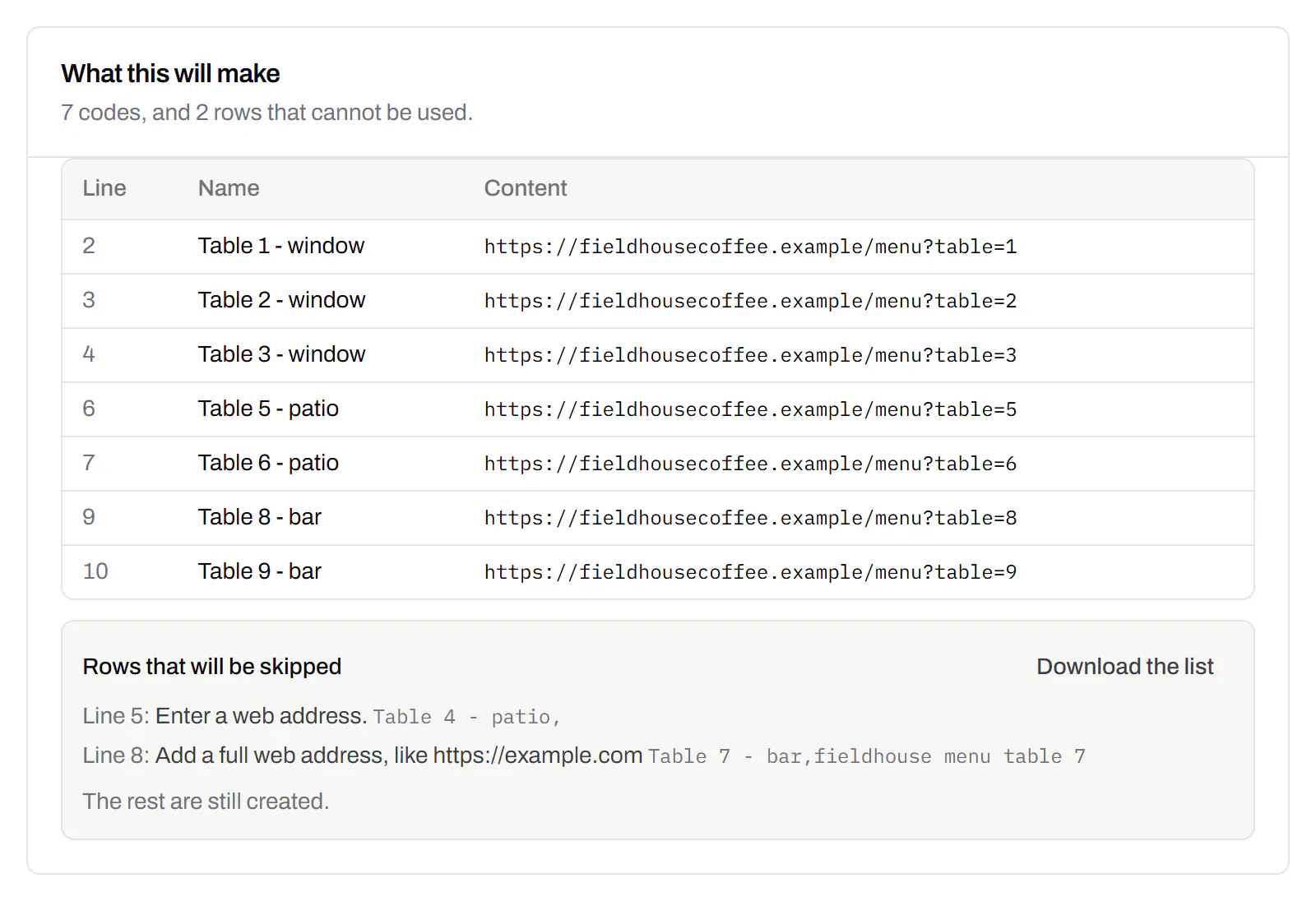Click the URL ending in table=1
The width and height of the screenshot is (1316, 901).
(x=750, y=247)
